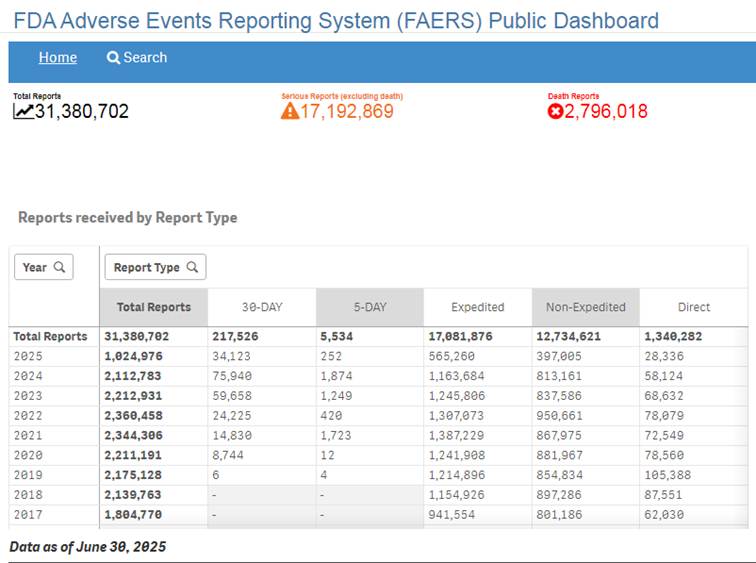The height and width of the screenshot is (563, 756).
Task: Open the Year dimension filter
Action: [x=43, y=267]
